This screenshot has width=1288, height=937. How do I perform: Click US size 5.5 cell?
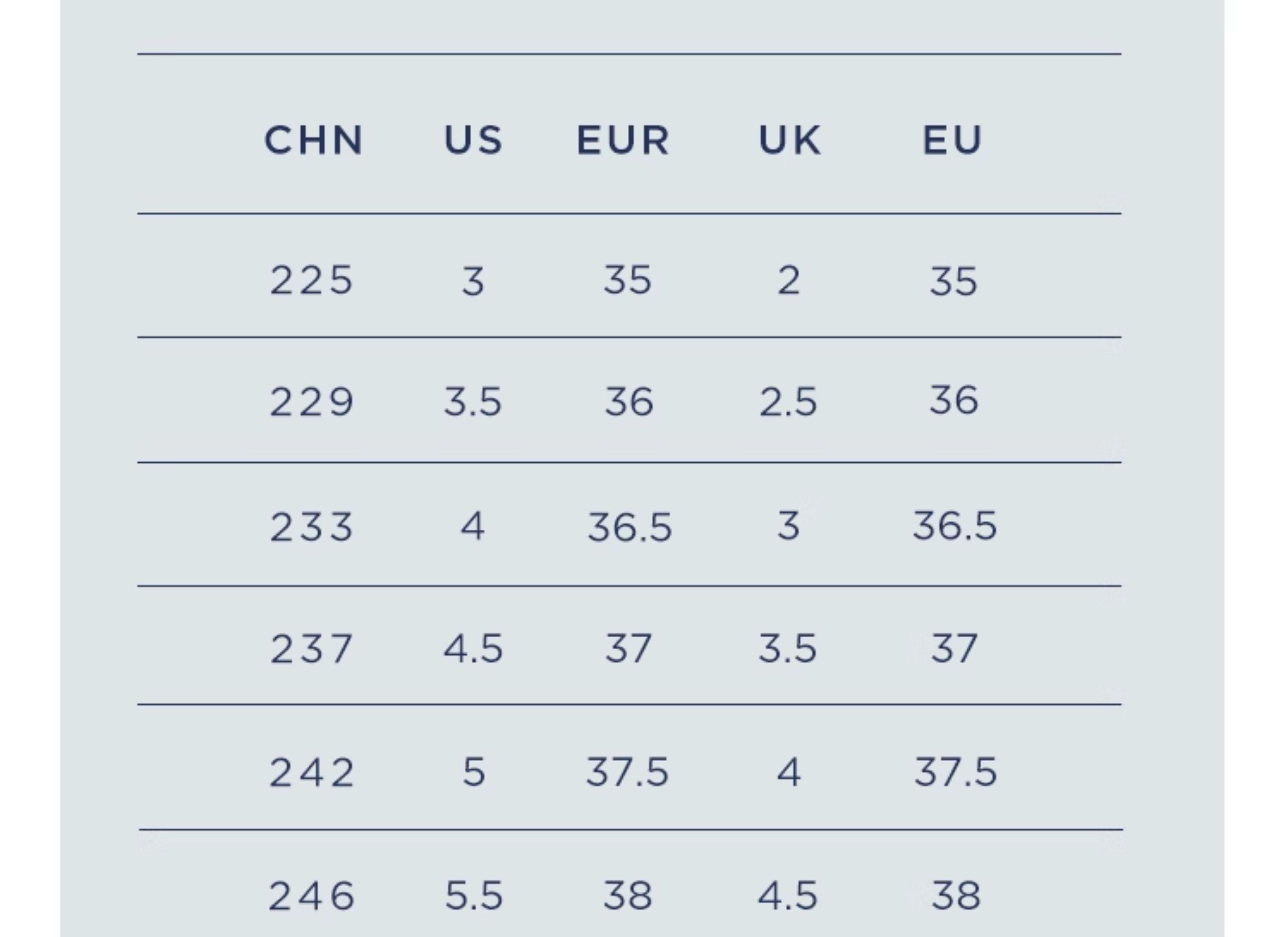[x=474, y=895]
